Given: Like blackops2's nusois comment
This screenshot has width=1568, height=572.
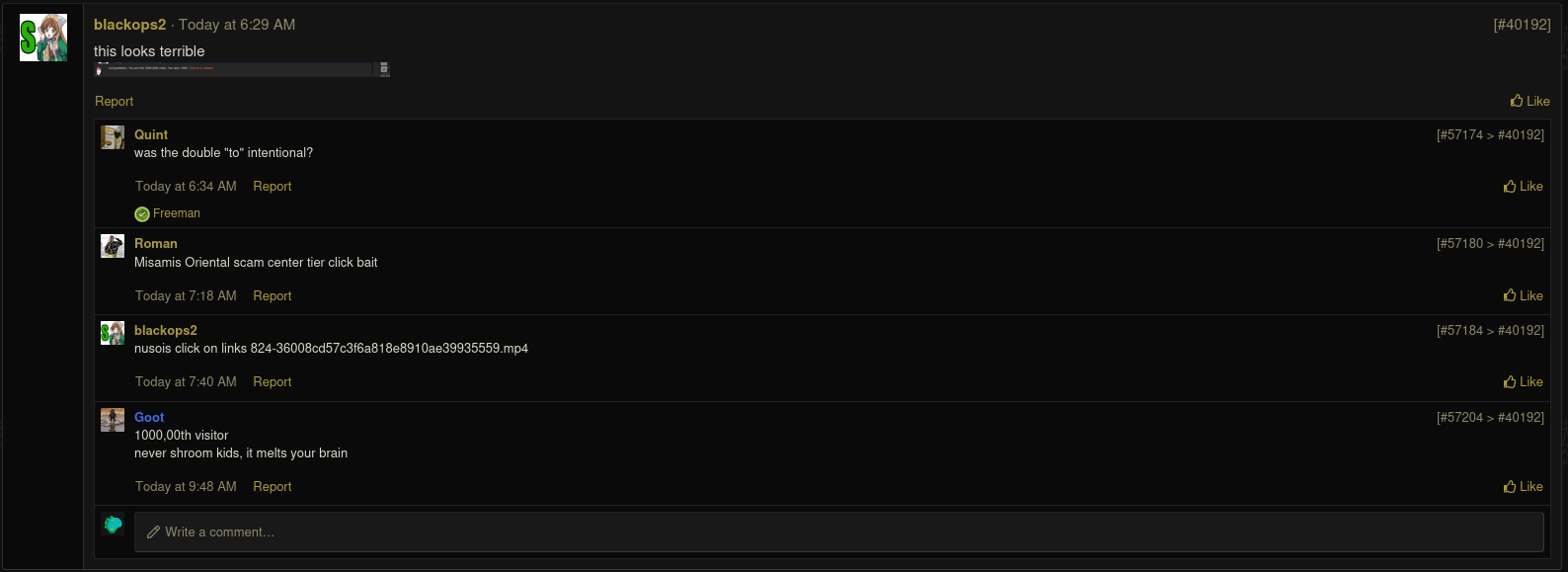Looking at the screenshot, I should (1523, 381).
